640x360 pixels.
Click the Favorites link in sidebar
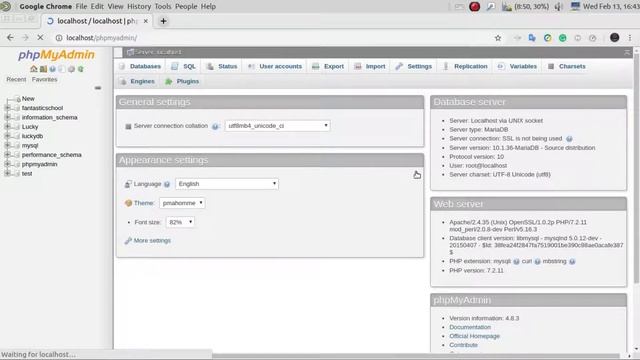44,80
